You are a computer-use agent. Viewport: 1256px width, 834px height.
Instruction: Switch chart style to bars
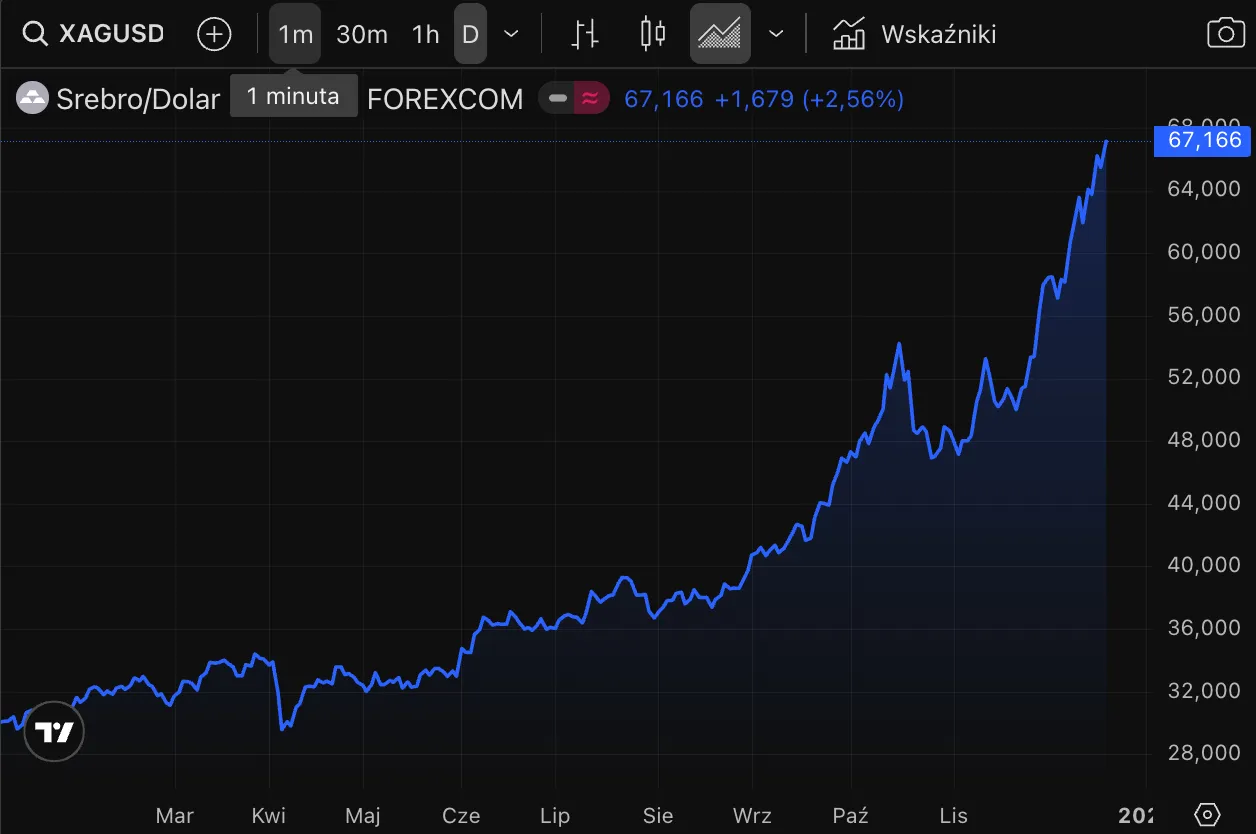coord(585,34)
